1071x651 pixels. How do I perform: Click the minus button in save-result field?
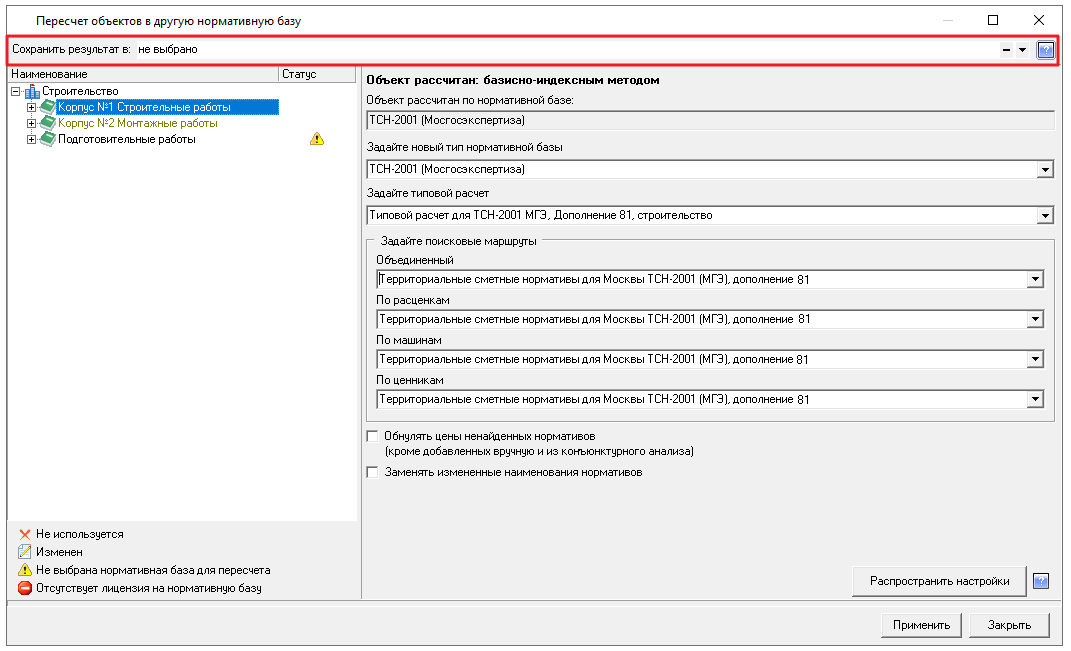pyautogui.click(x=1006, y=50)
